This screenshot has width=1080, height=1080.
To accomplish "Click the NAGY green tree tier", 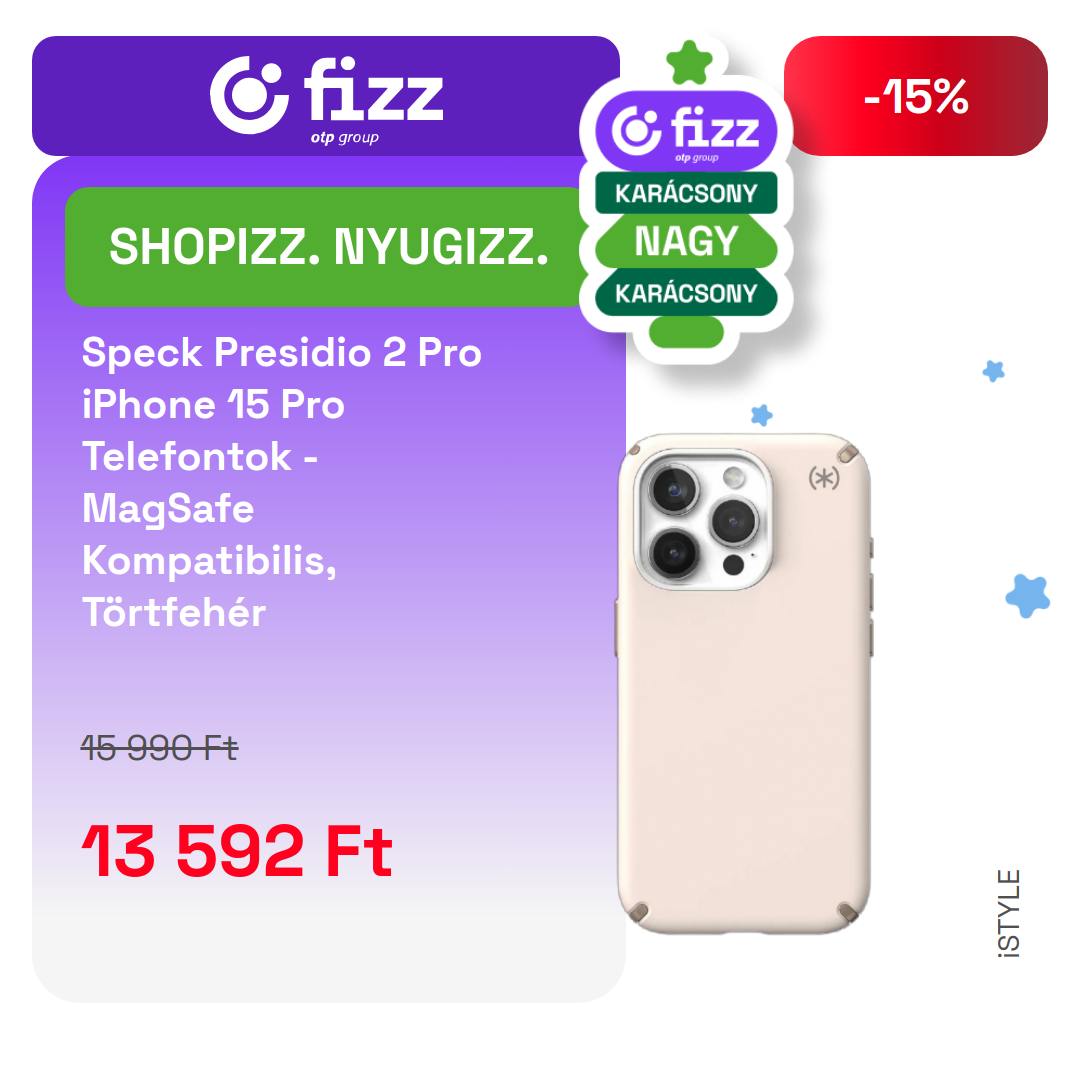I will pyautogui.click(x=686, y=241).
